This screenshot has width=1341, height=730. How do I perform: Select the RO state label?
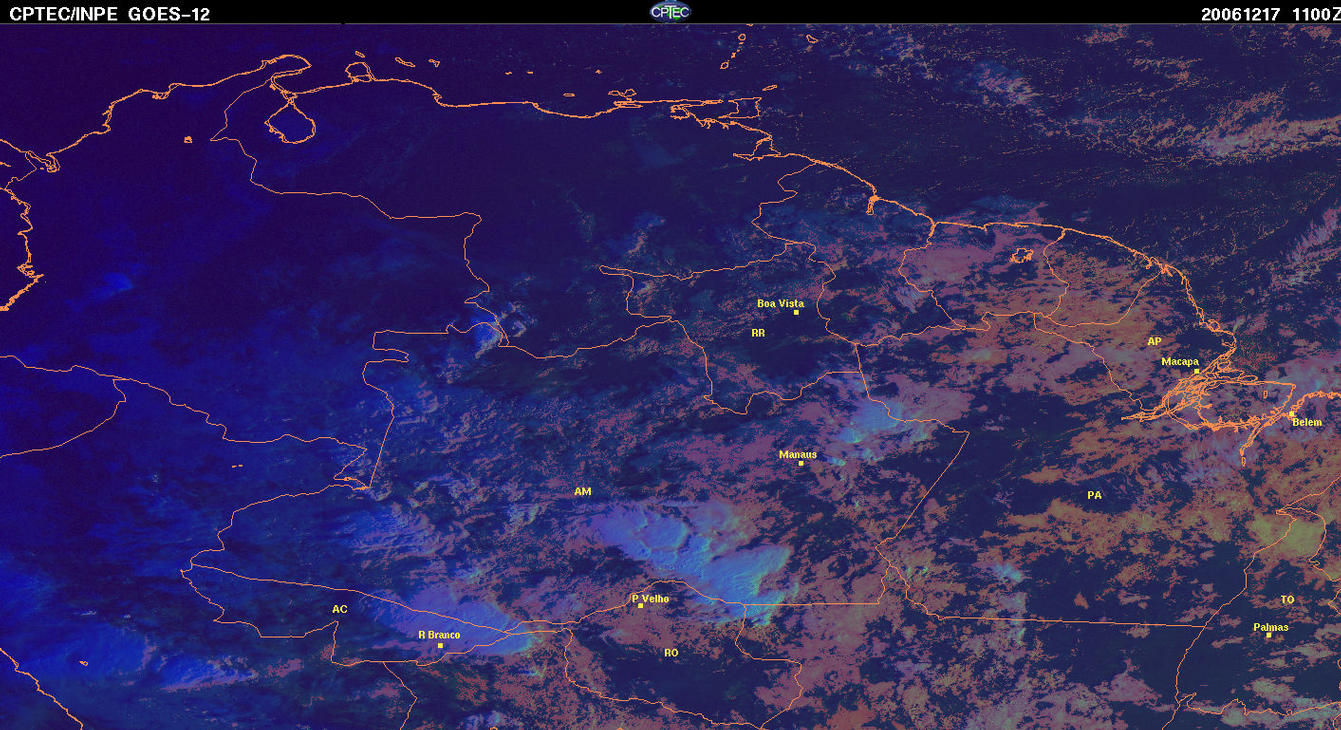coord(671,653)
